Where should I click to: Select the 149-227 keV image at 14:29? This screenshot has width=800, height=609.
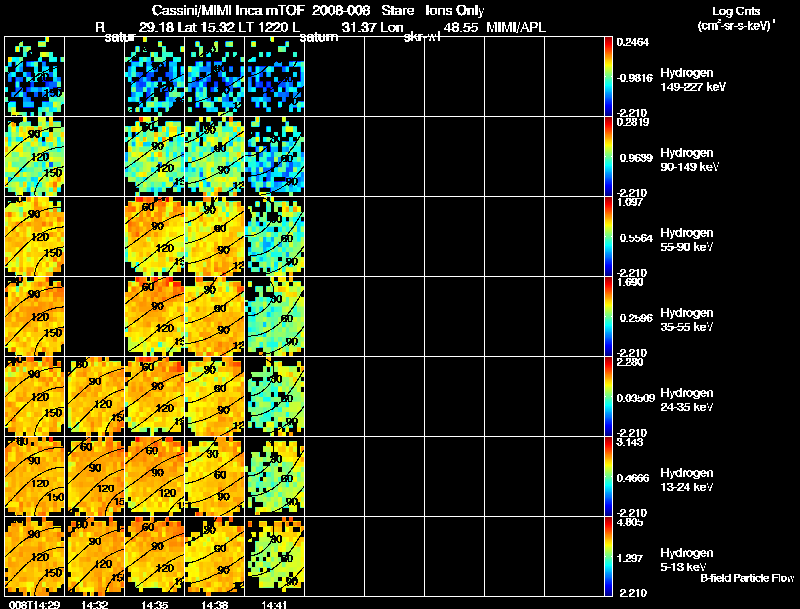pyautogui.click(x=35, y=77)
